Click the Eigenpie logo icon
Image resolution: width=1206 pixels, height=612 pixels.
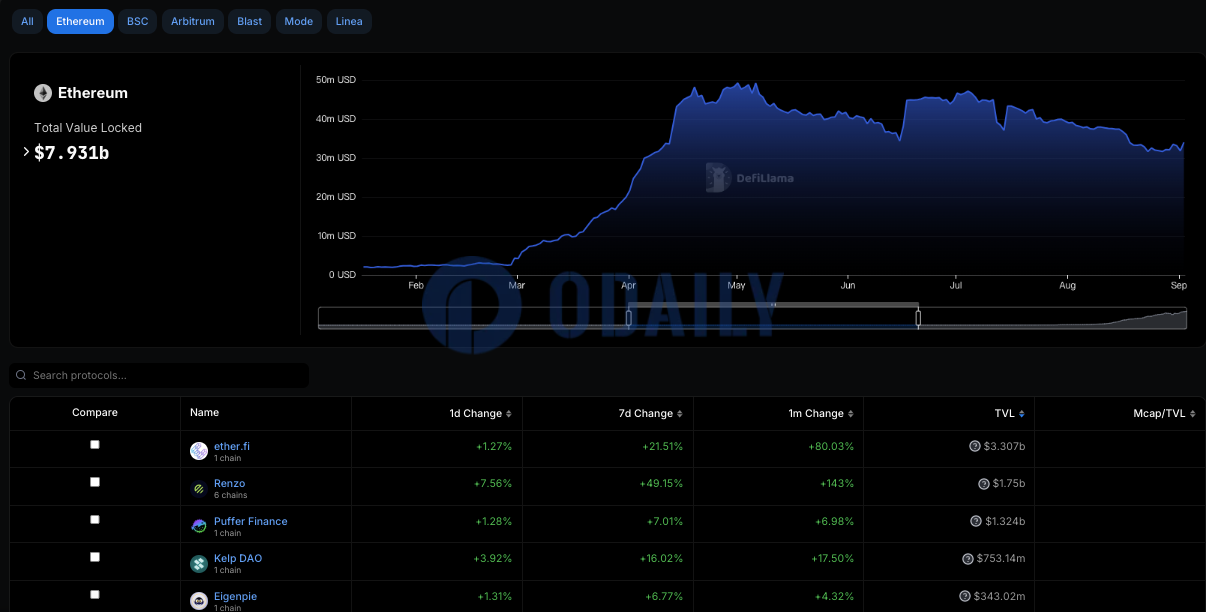pyautogui.click(x=199, y=601)
